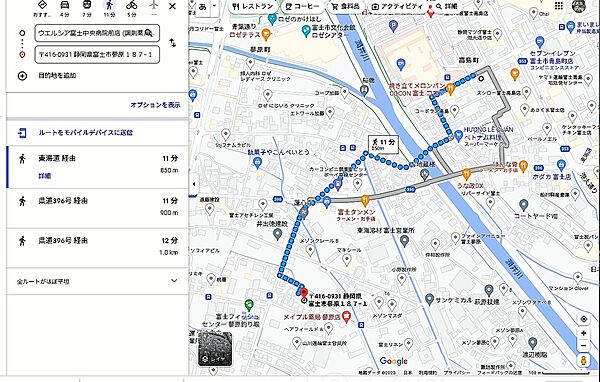The width and height of the screenshot is (600, 382).
Task: Center map on my location
Action: (x=583, y=319)
